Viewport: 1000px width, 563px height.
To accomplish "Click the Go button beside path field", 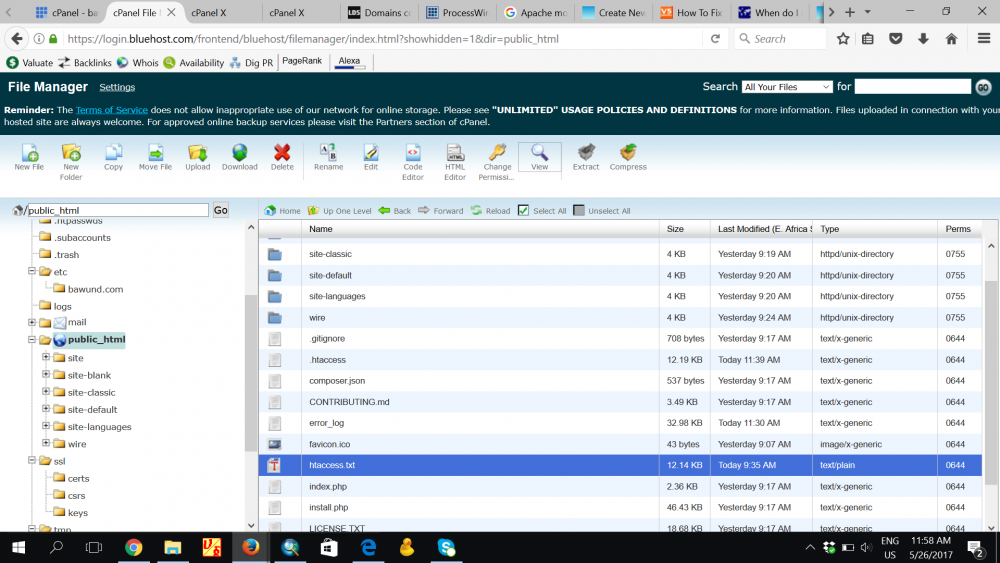I will [x=220, y=210].
